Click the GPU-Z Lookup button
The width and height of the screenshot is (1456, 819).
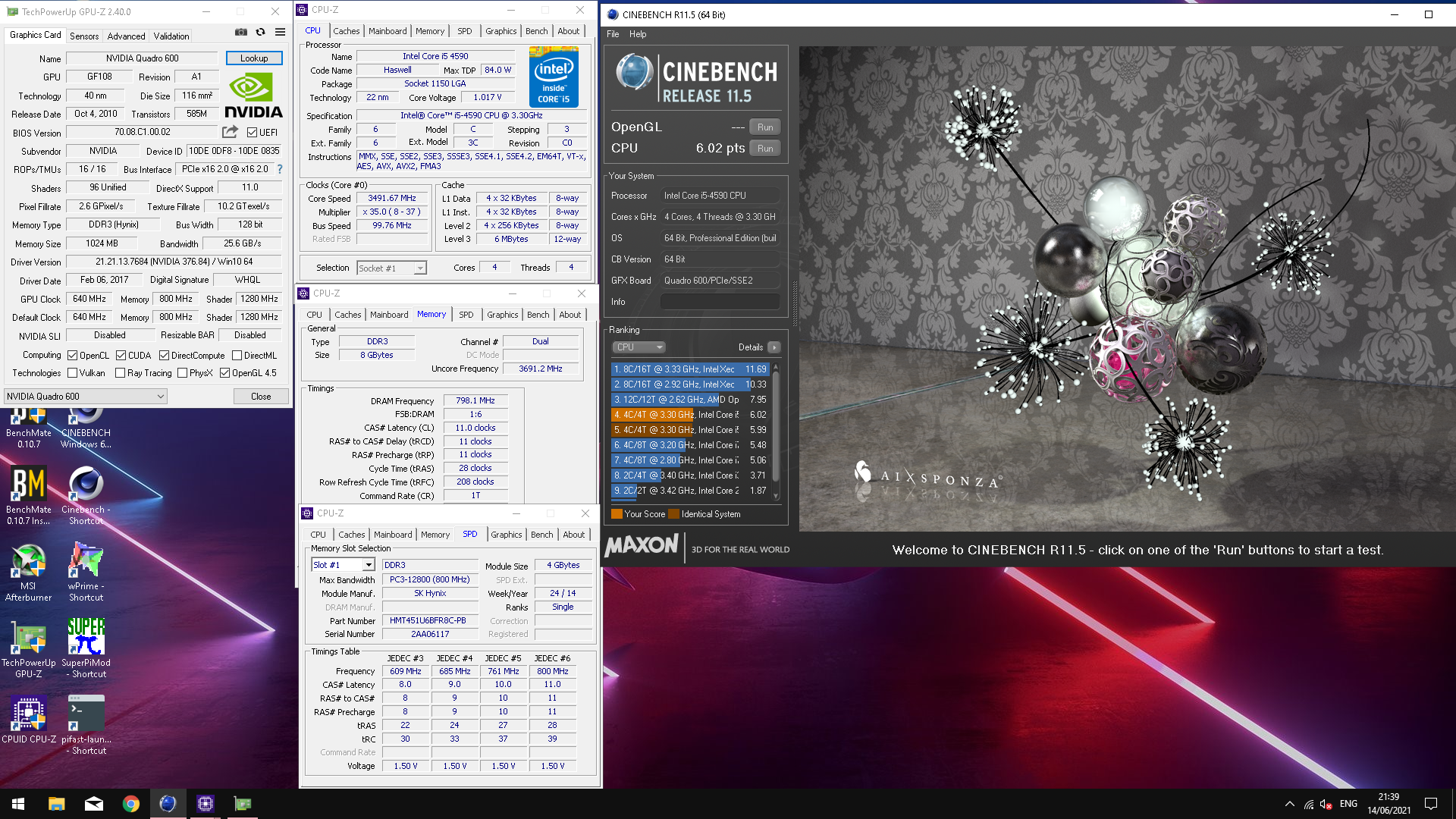click(254, 58)
